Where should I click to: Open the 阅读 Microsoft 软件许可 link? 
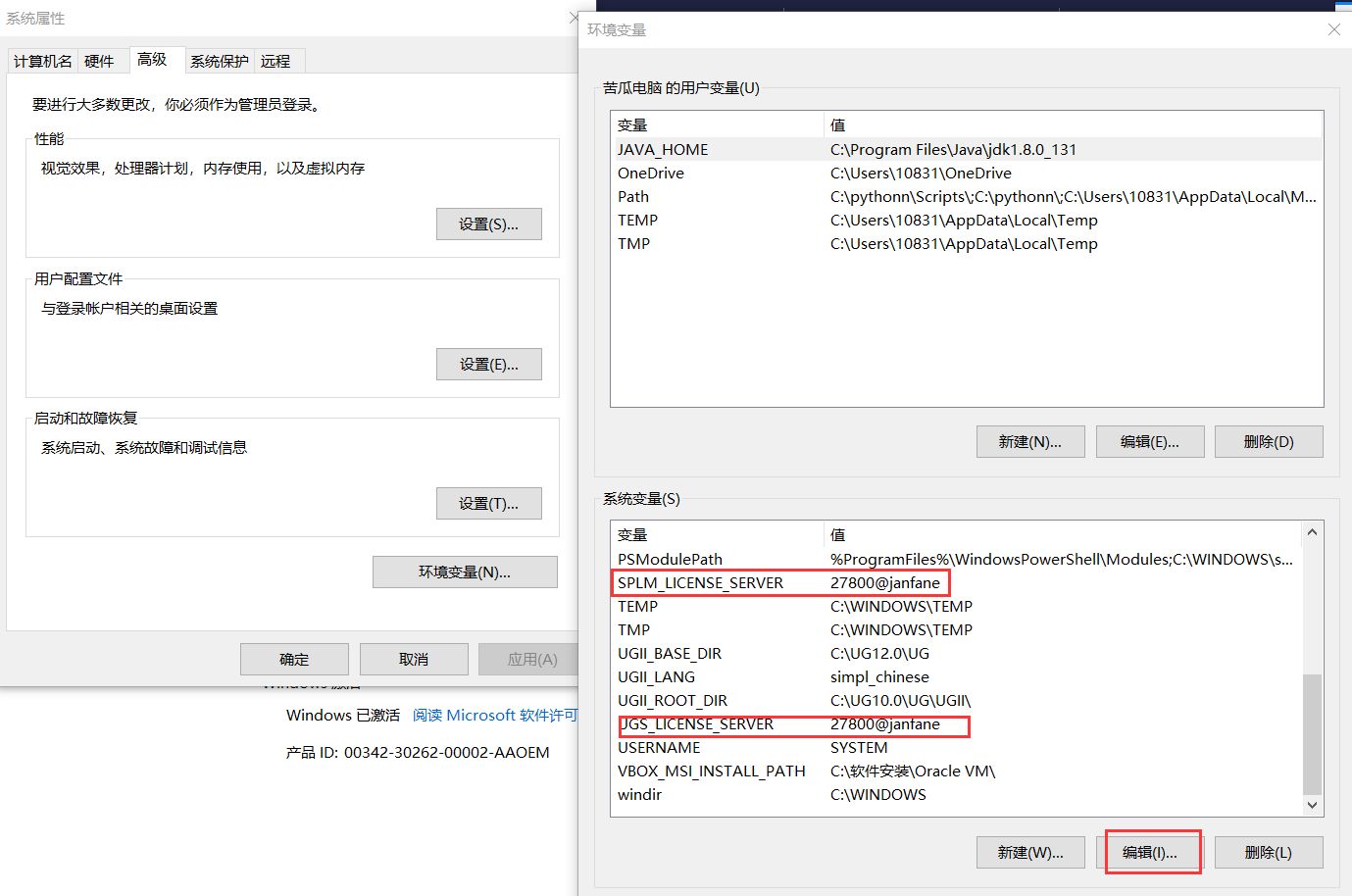point(494,715)
